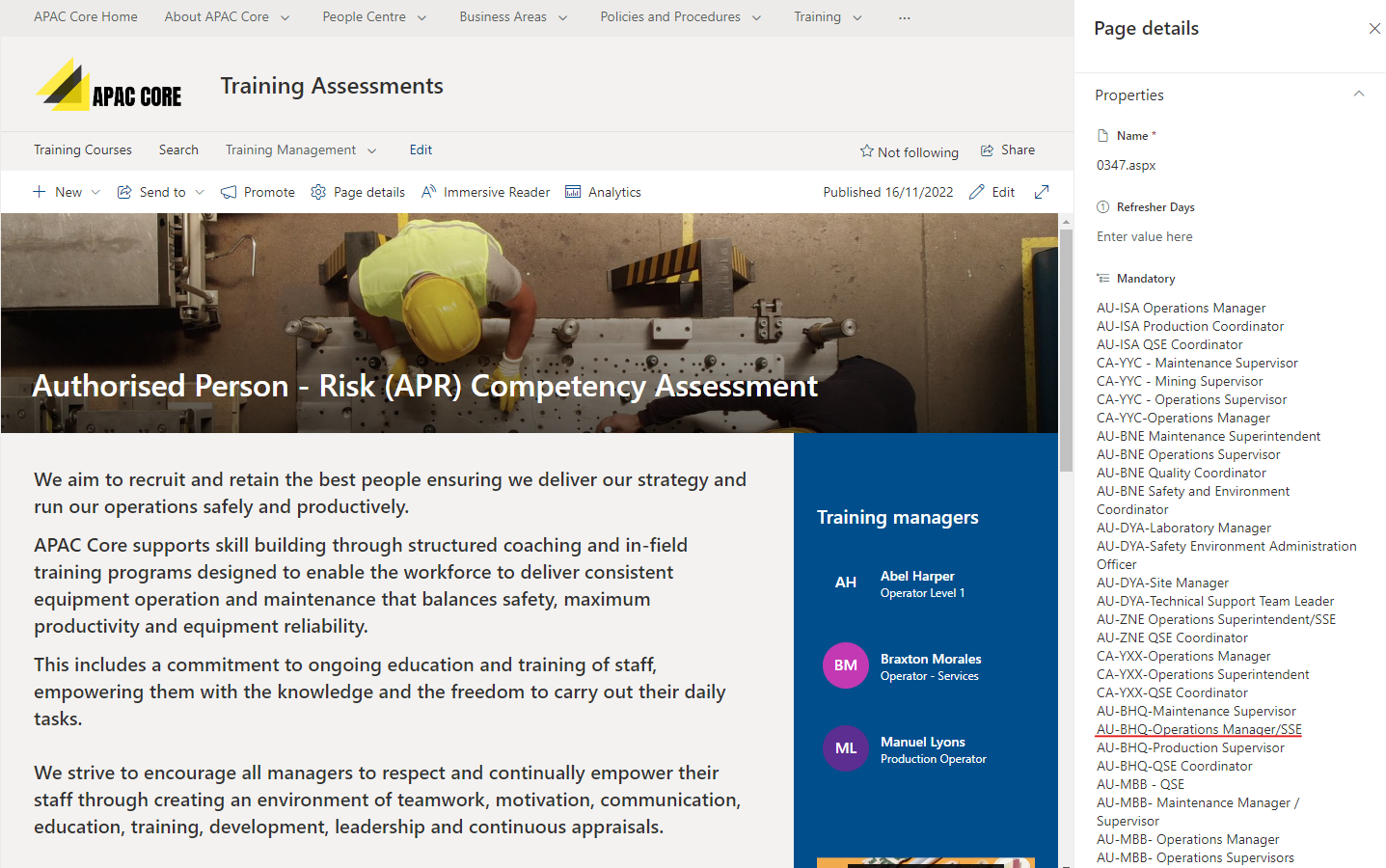
Task: Click AU-DYA-Laboratory Manager entry
Action: (x=1183, y=528)
